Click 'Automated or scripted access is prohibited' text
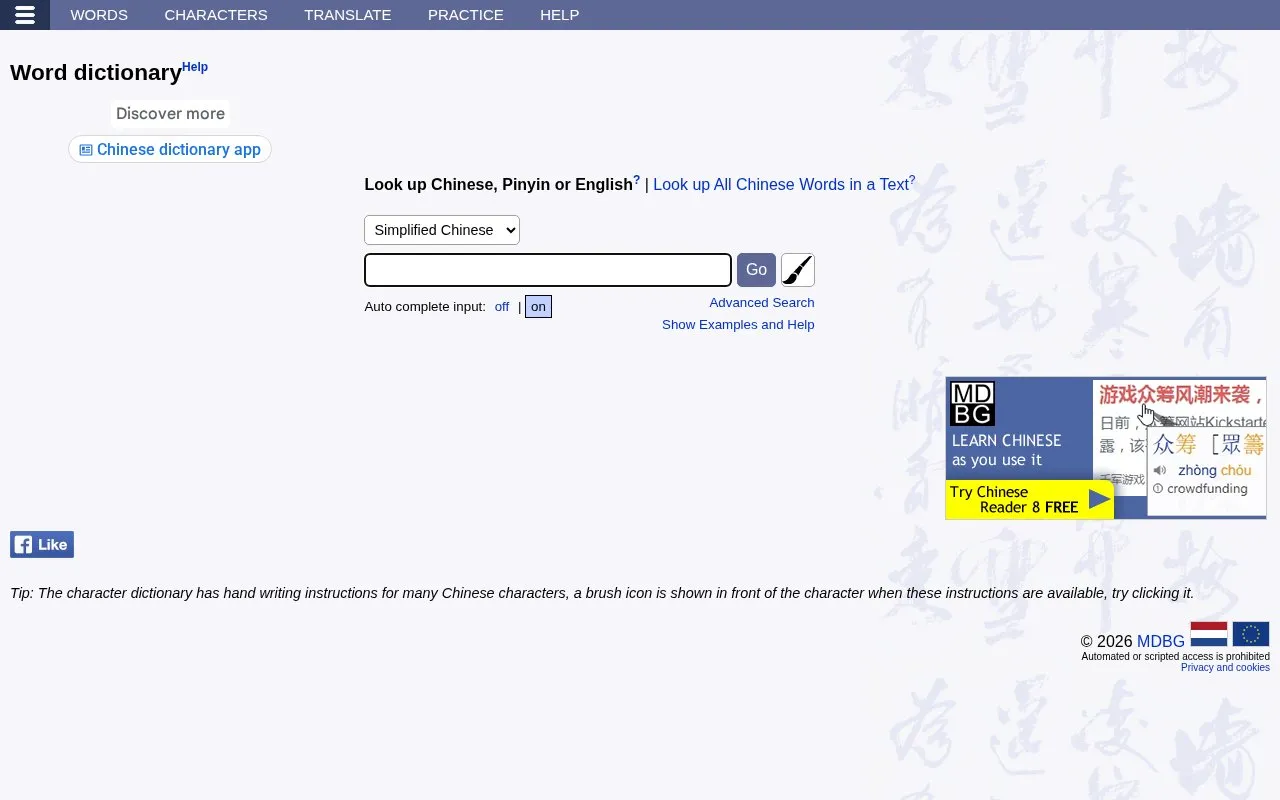This screenshot has width=1280, height=800. (x=1175, y=657)
